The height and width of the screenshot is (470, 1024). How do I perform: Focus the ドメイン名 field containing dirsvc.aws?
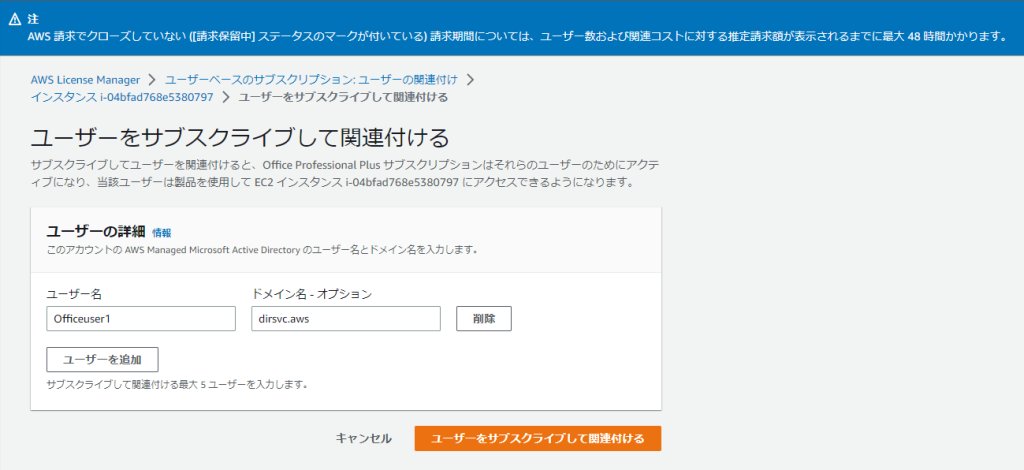click(345, 319)
